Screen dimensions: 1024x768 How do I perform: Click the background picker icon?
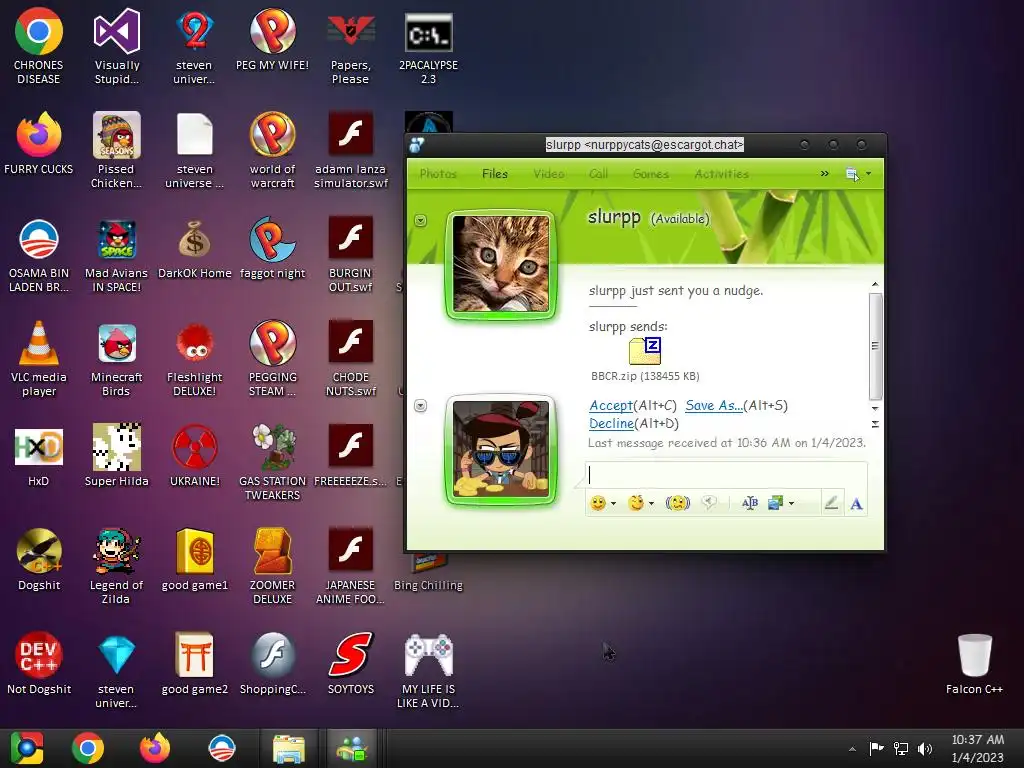(775, 503)
